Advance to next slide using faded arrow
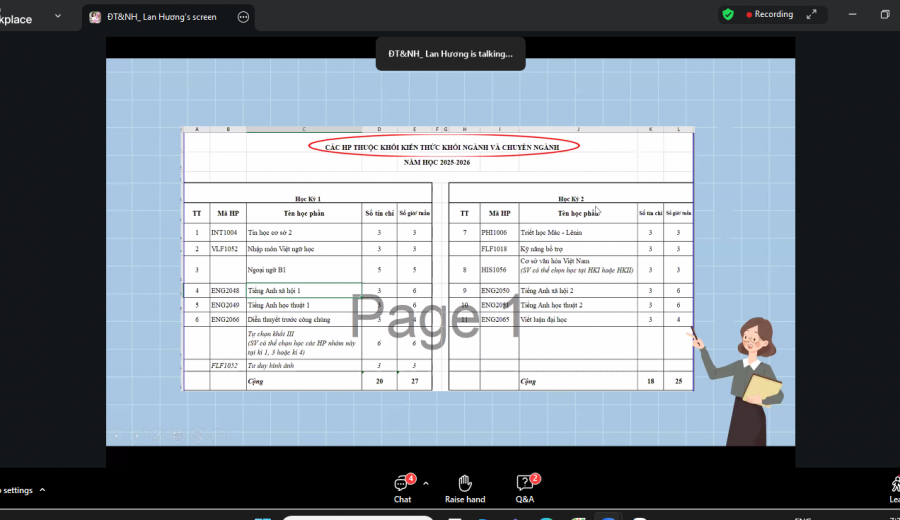 (137, 436)
